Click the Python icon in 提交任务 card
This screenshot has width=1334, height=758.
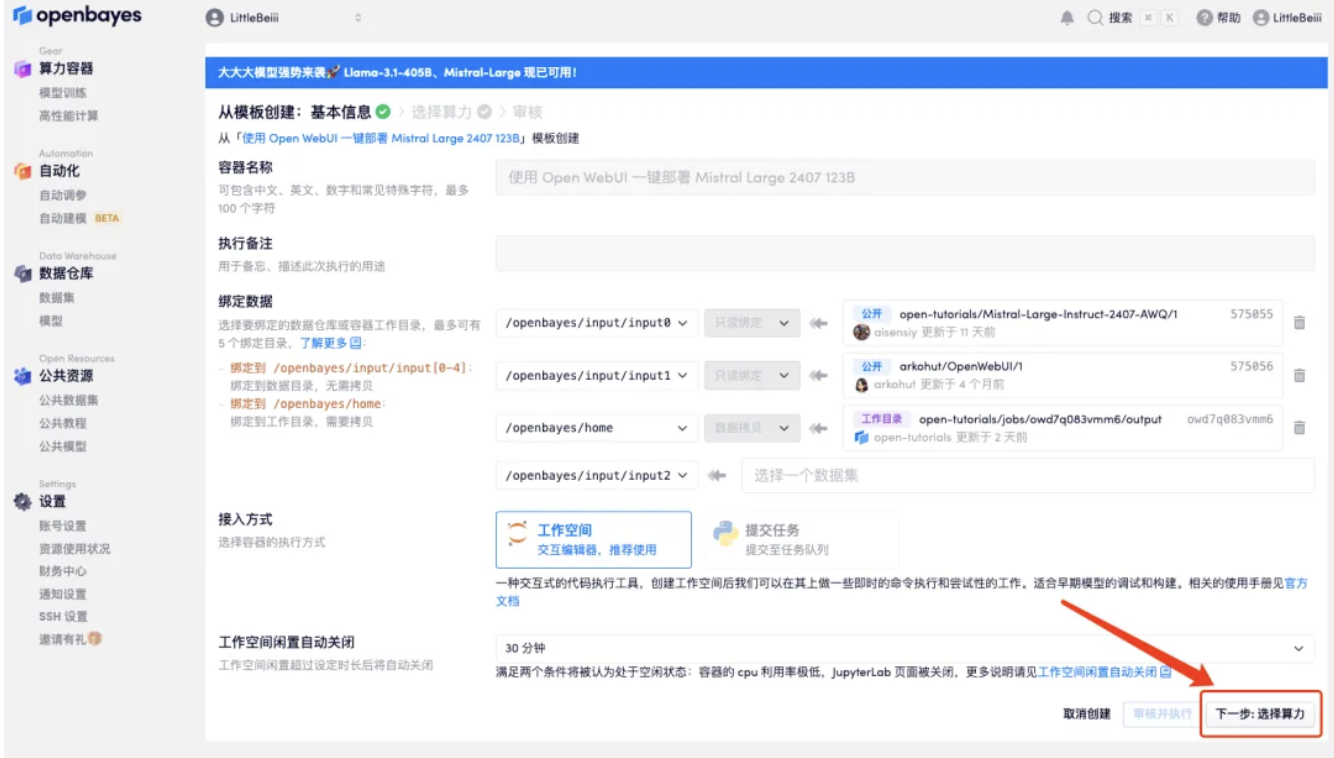click(725, 533)
